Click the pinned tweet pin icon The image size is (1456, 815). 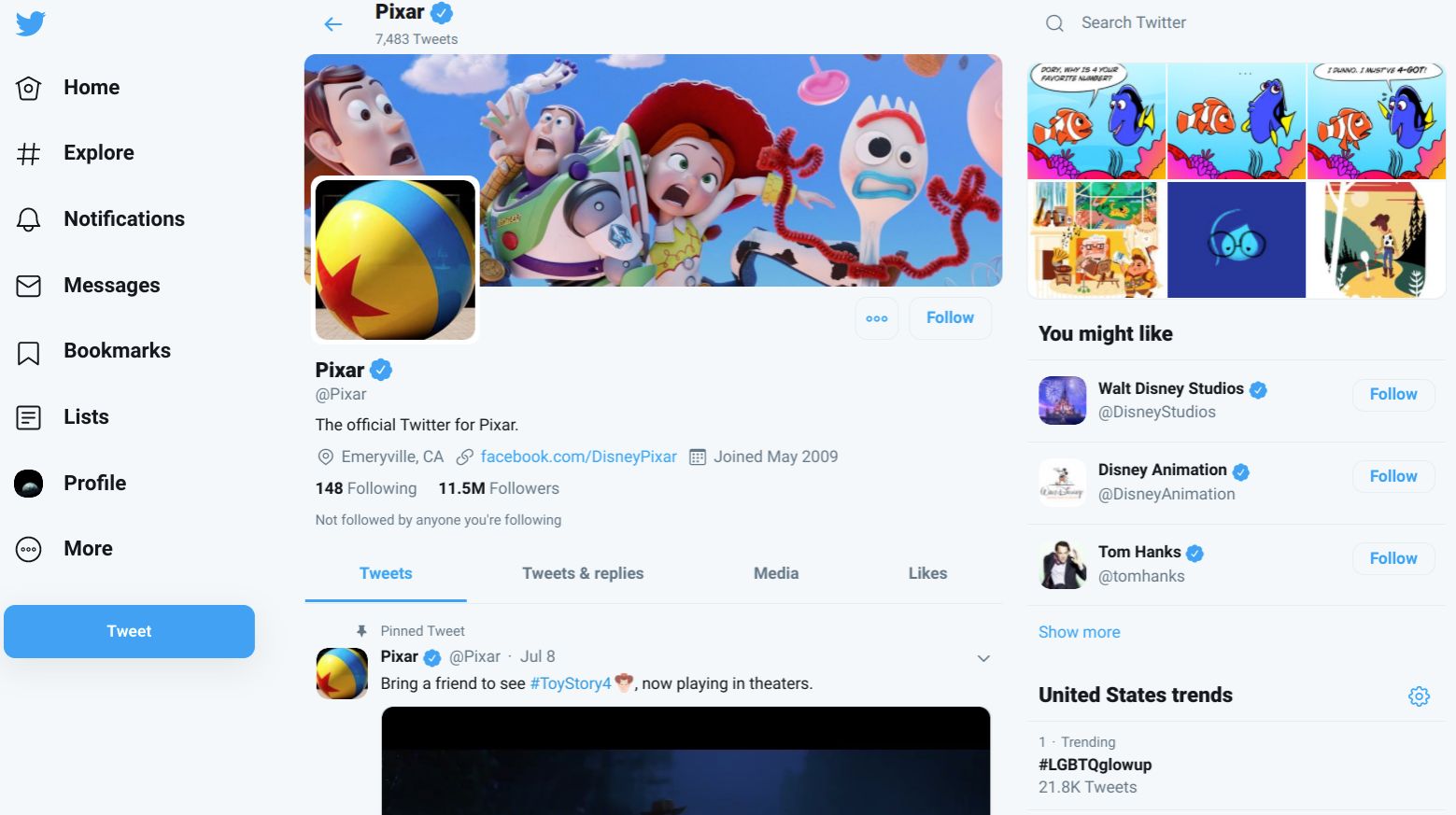[361, 631]
